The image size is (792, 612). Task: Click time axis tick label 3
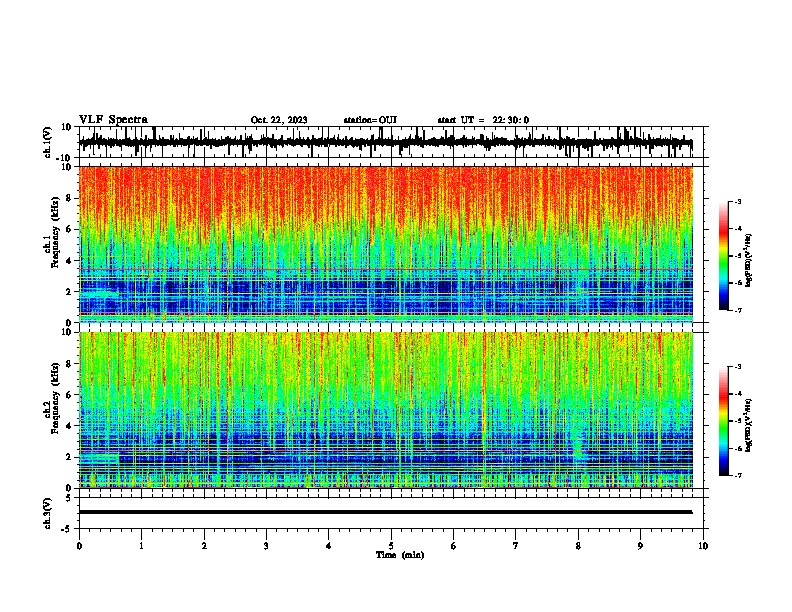[x=266, y=546]
